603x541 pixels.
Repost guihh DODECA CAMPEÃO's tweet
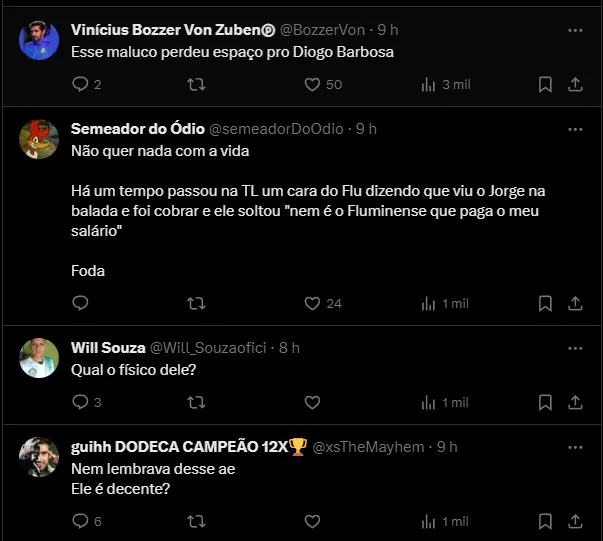[x=197, y=521]
